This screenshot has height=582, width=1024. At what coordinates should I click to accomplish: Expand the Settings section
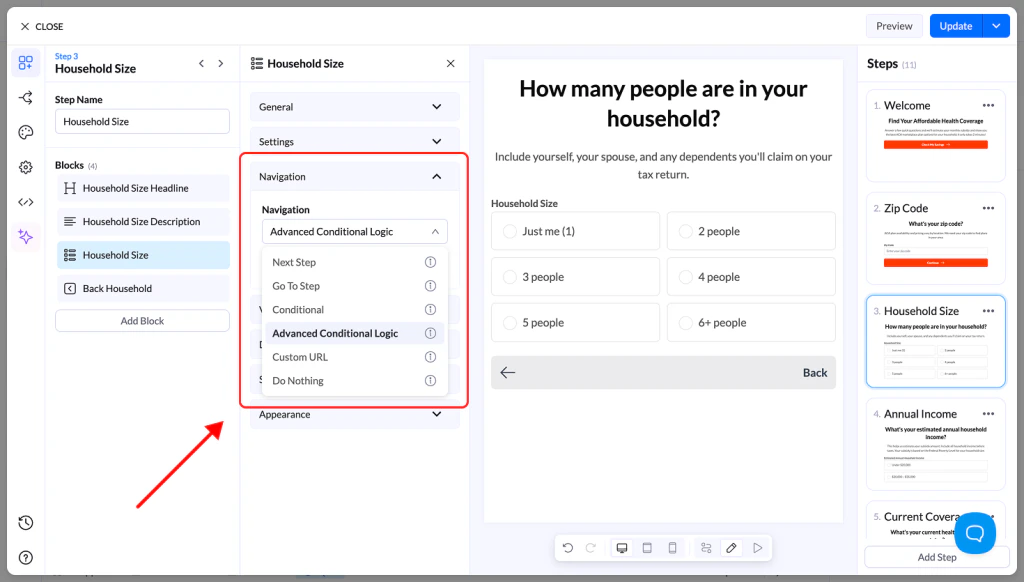point(355,141)
